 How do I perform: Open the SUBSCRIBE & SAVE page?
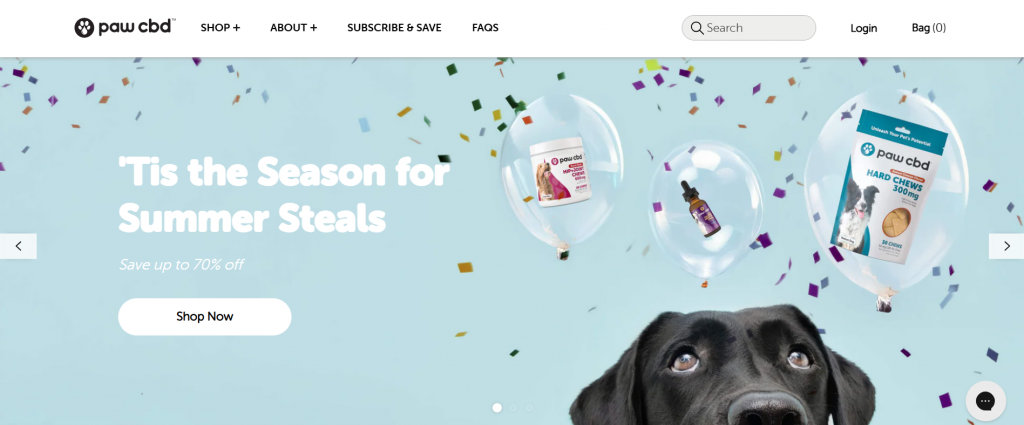pos(394,28)
